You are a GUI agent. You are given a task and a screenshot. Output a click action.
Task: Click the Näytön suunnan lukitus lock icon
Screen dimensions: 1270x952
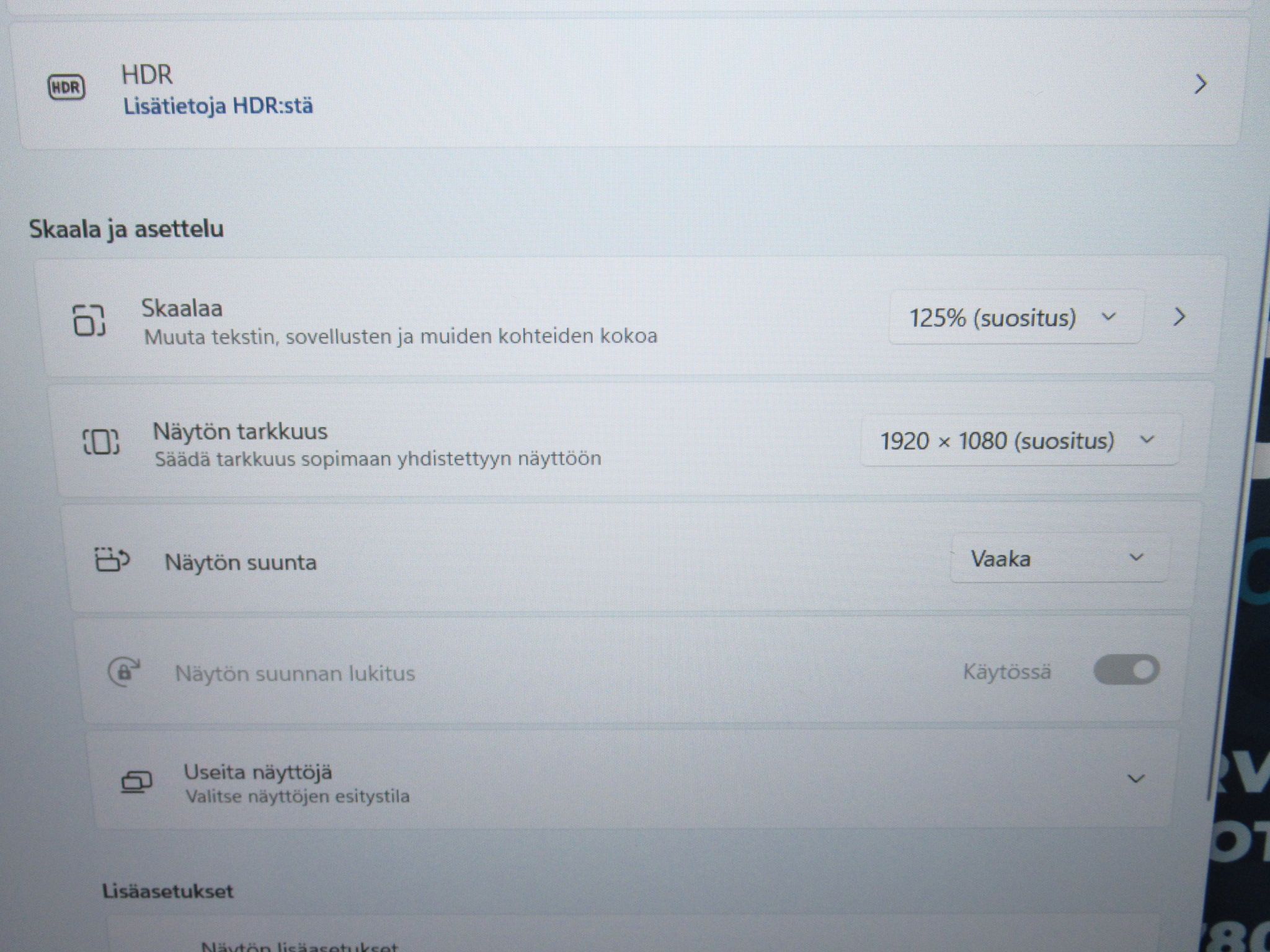coord(124,672)
